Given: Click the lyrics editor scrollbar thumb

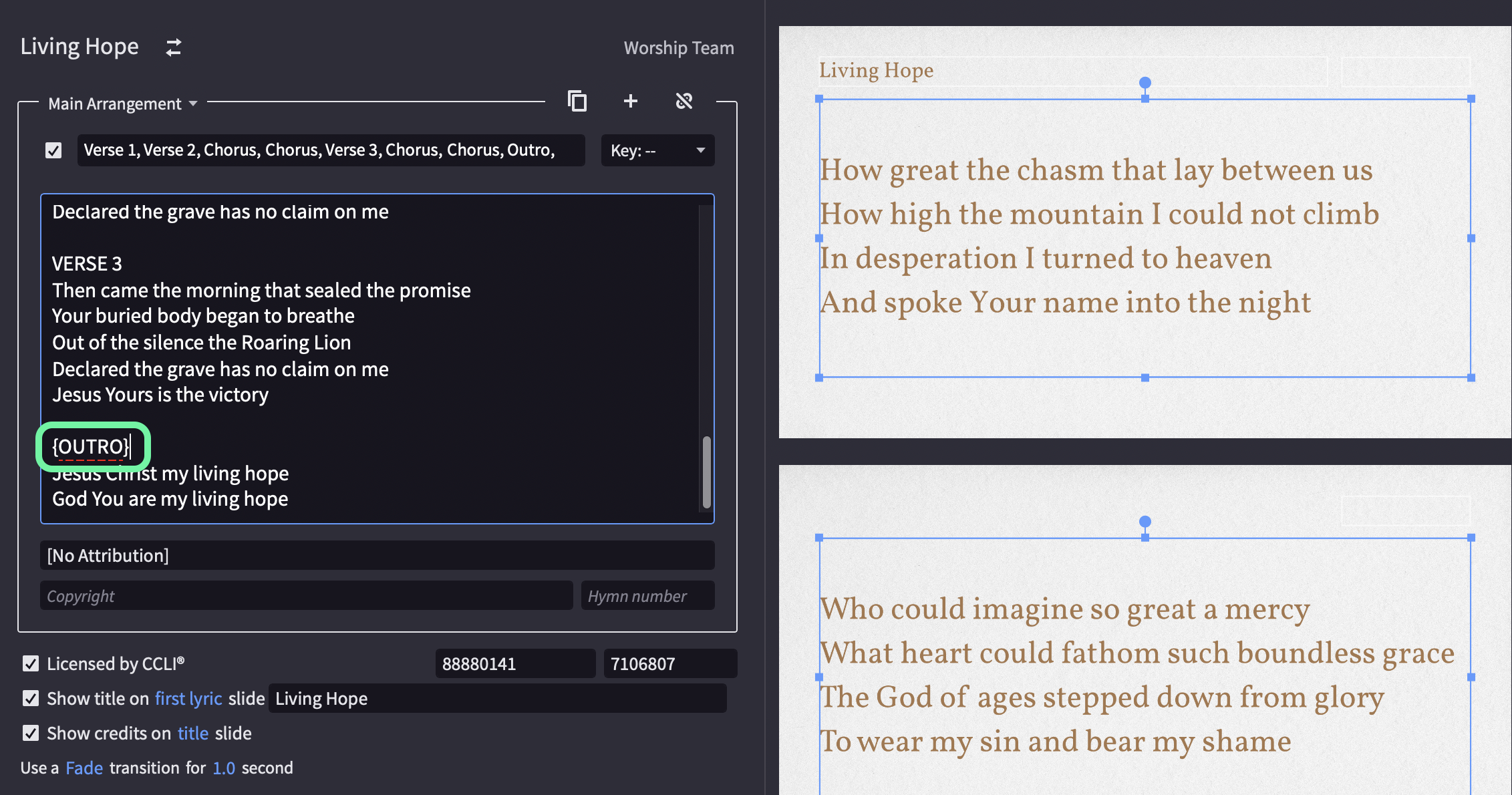Looking at the screenshot, I should tap(706, 472).
